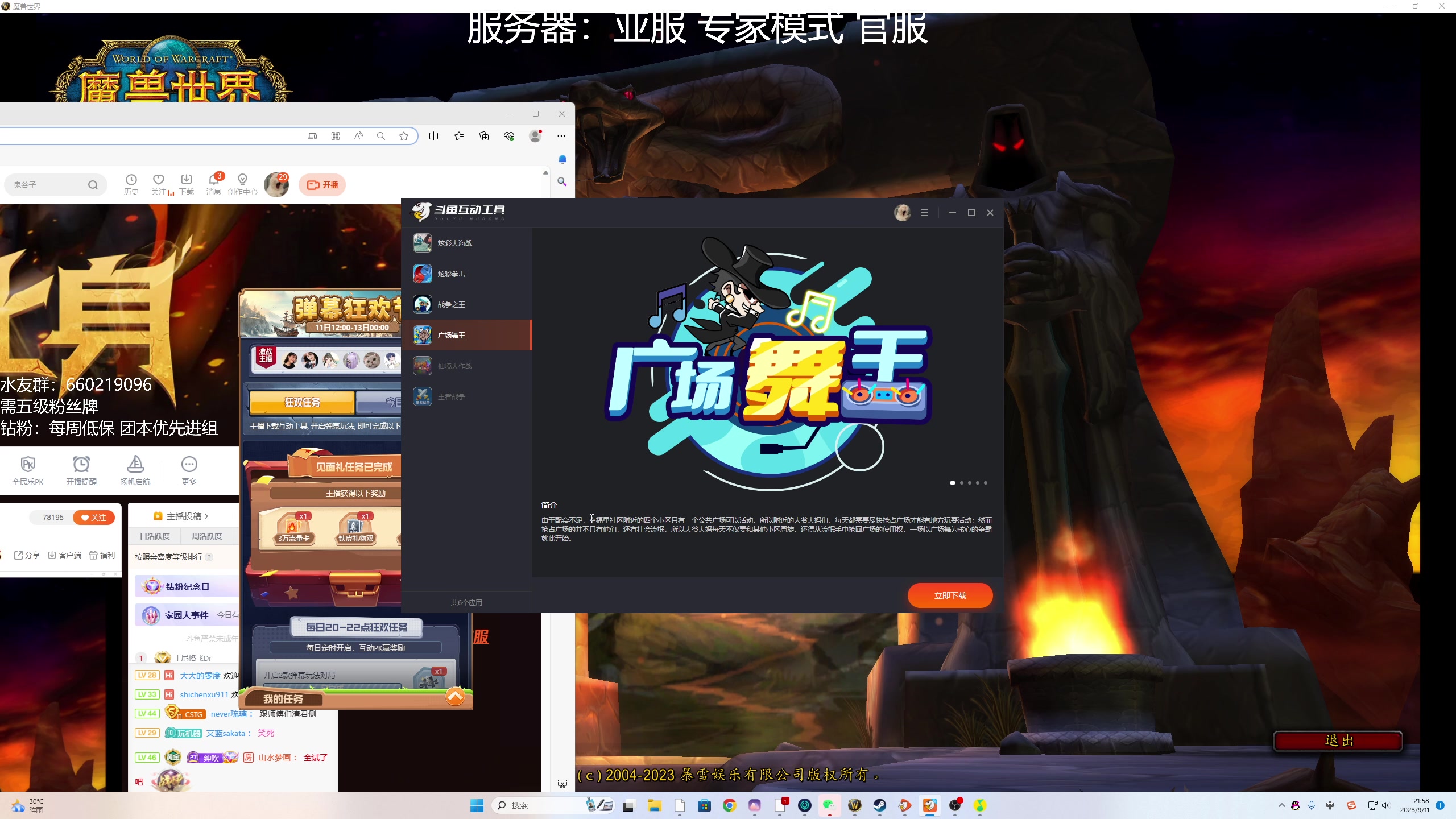This screenshot has width=1456, height=819.
Task: Open WeChat from the taskbar
Action: [x=829, y=805]
